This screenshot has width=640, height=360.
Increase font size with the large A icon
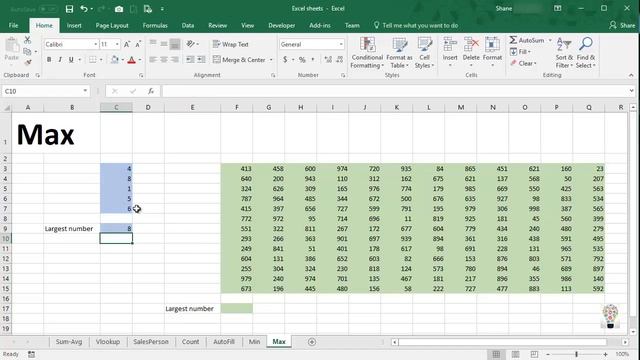(x=127, y=44)
